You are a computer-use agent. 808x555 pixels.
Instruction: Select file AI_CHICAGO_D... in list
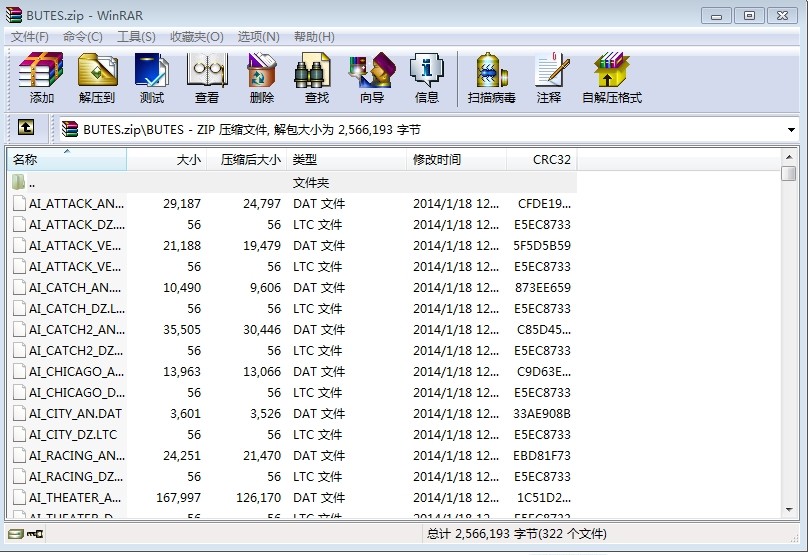click(x=77, y=393)
